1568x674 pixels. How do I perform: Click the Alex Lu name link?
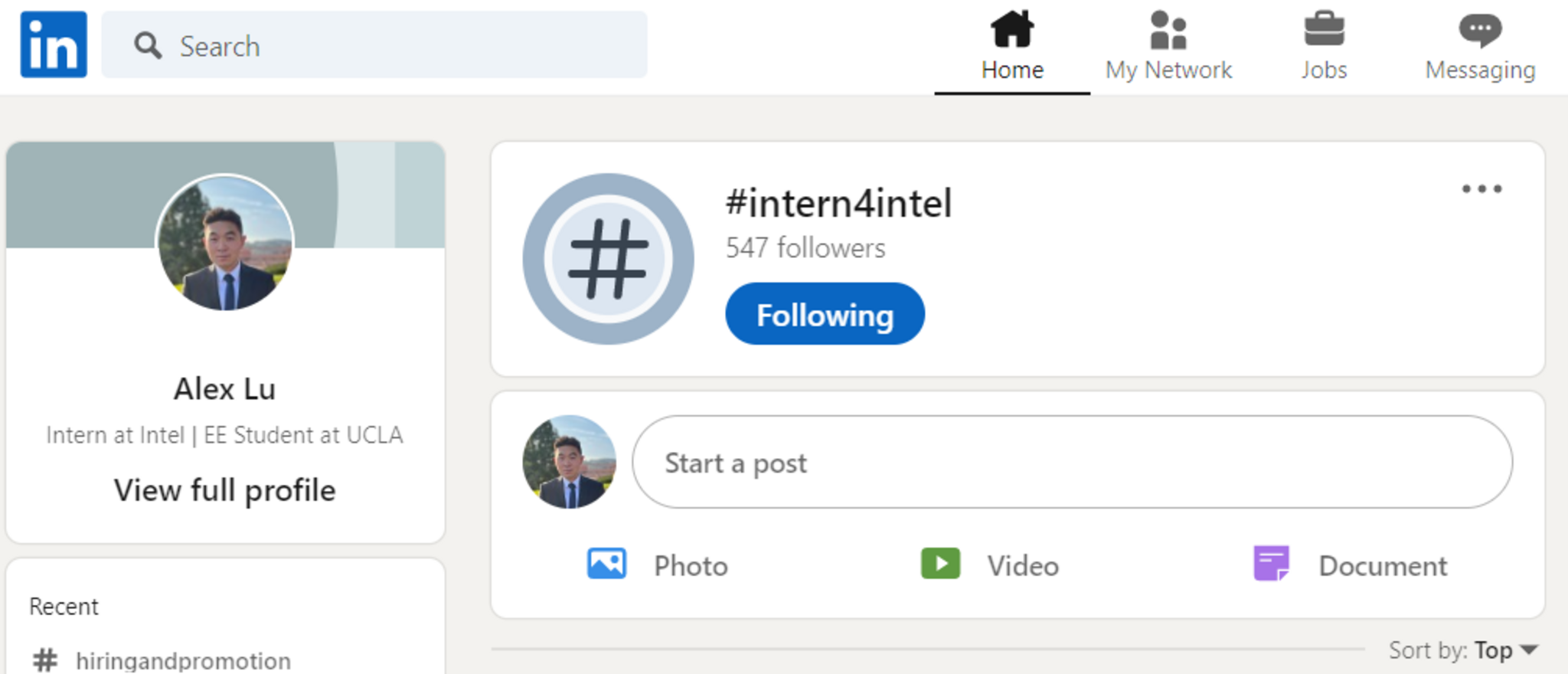[x=225, y=389]
